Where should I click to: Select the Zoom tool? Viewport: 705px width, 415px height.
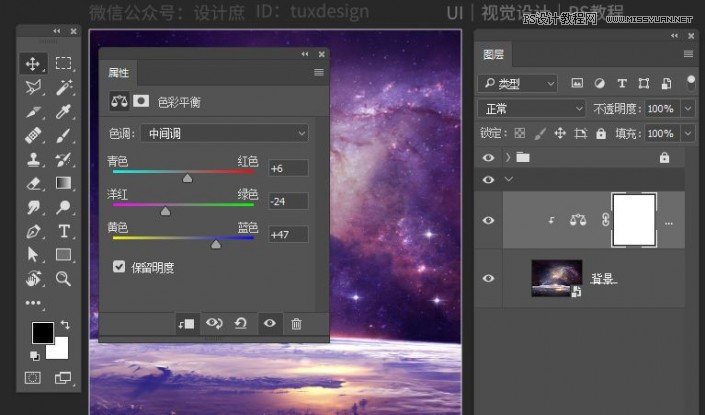tap(63, 279)
